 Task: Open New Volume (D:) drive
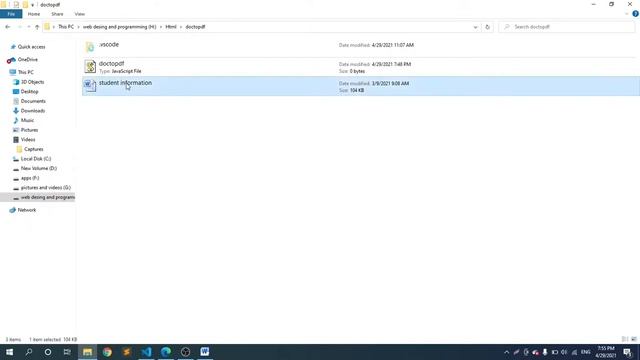39,168
